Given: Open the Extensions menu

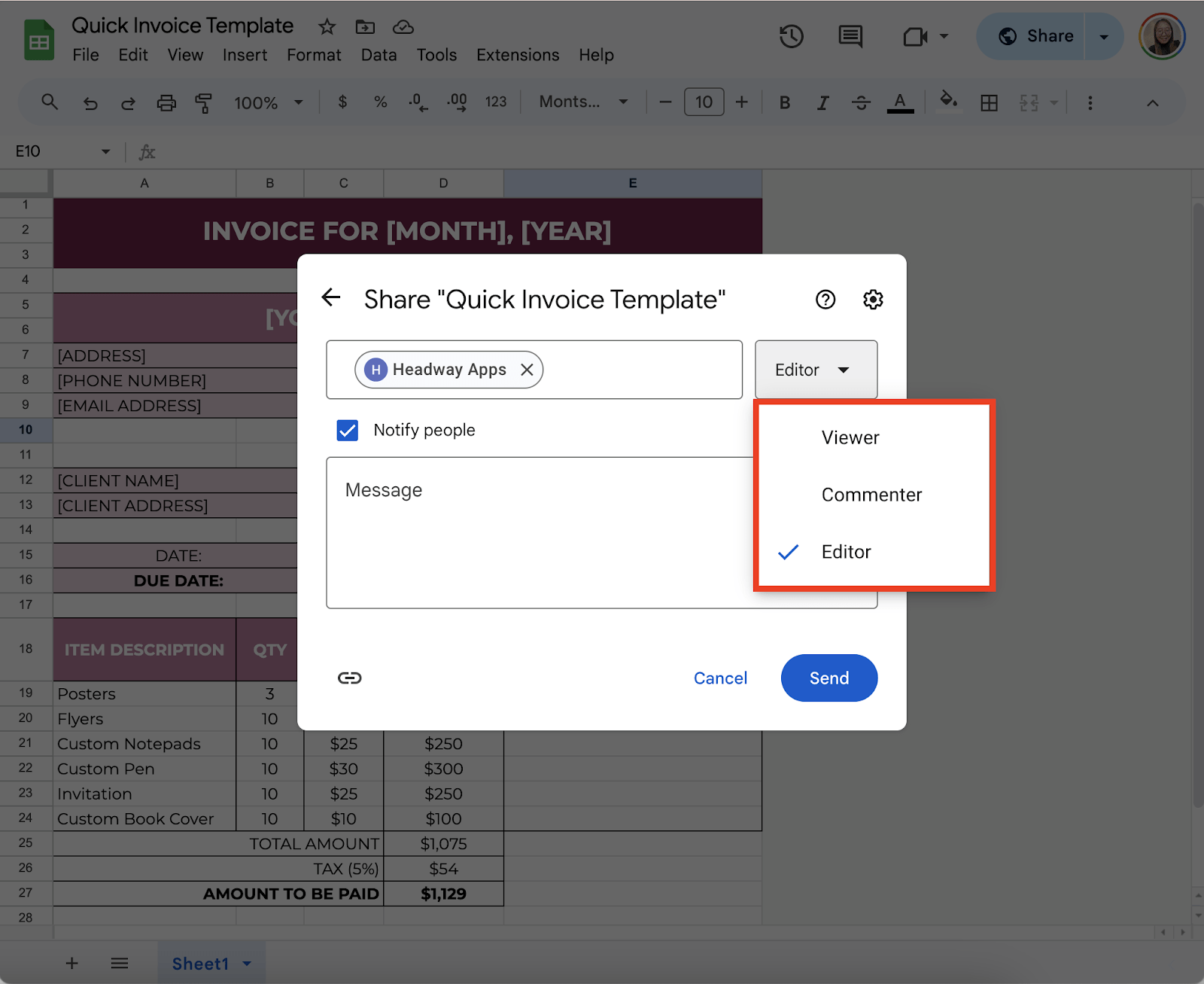Looking at the screenshot, I should 517,55.
